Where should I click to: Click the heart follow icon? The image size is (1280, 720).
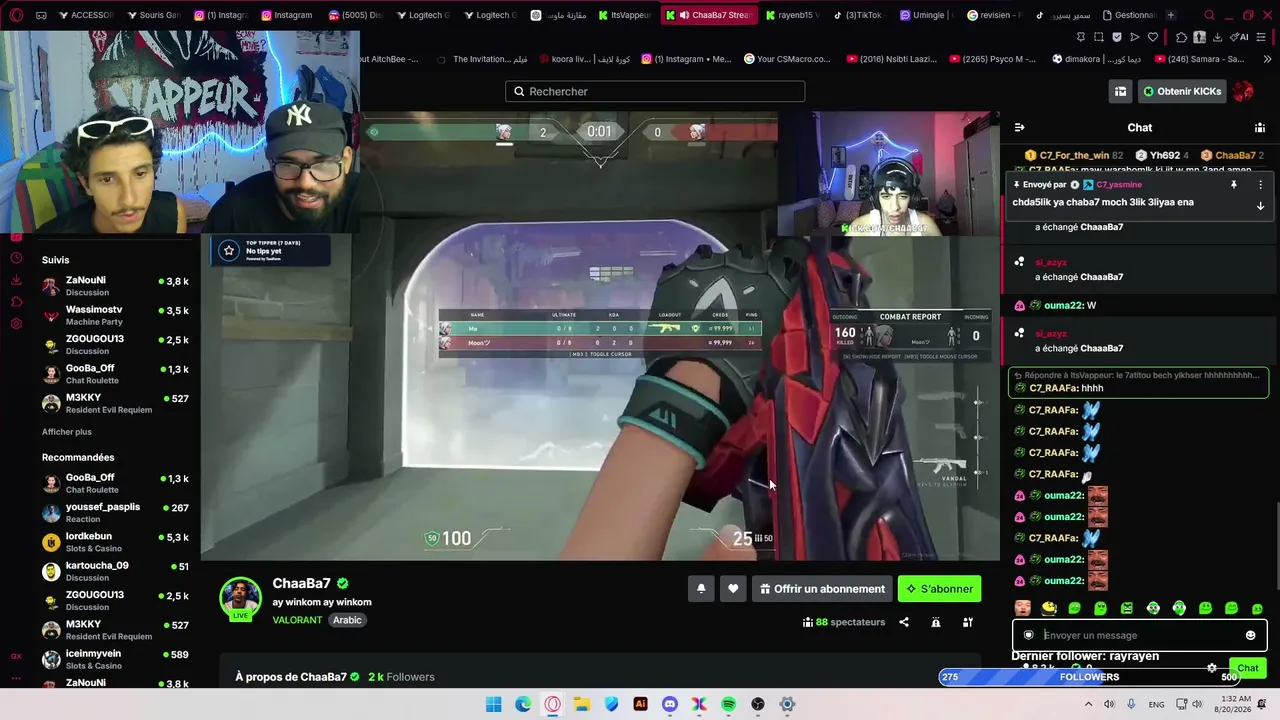coord(733,589)
